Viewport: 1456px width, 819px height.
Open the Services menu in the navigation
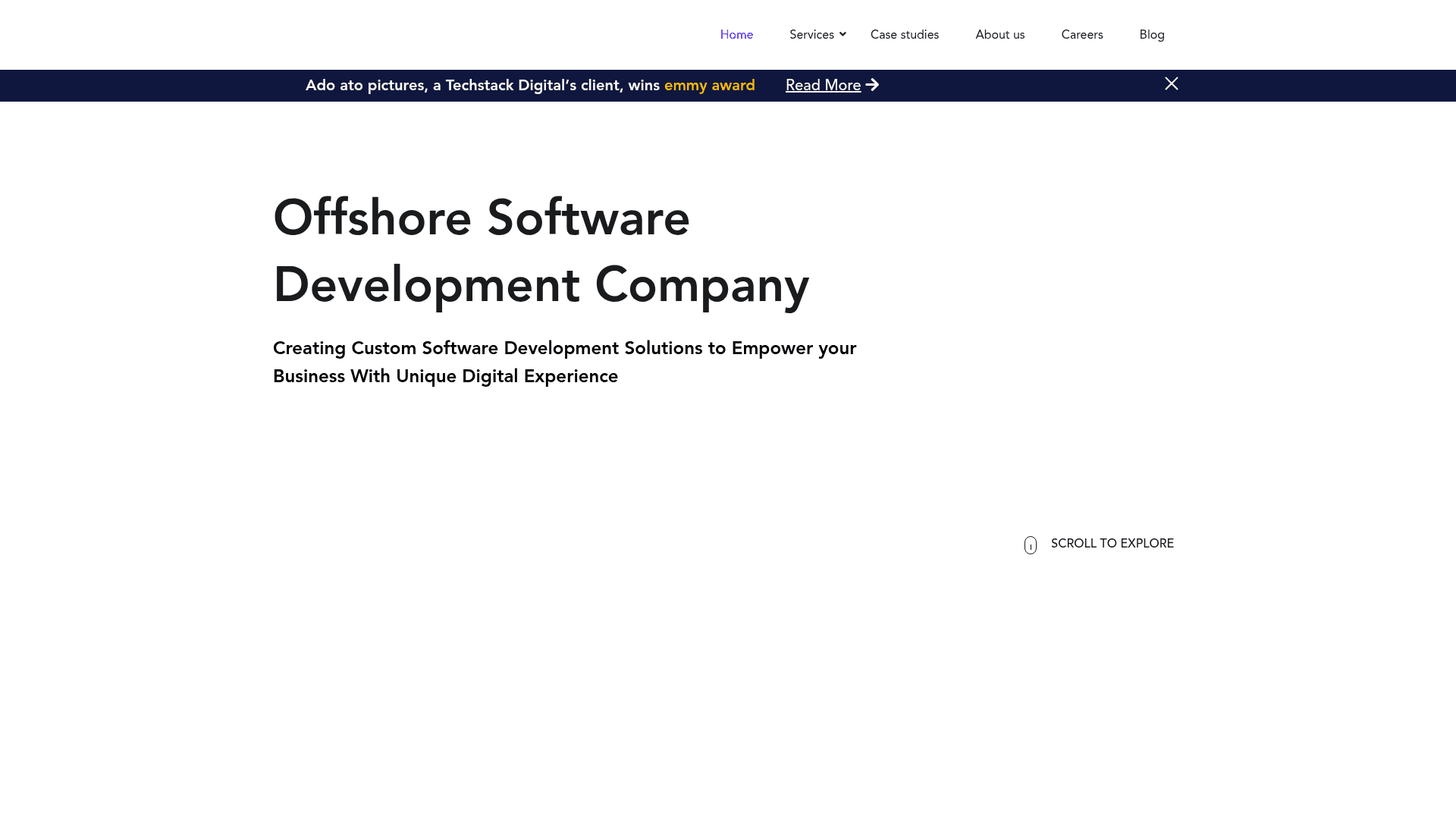tap(812, 34)
